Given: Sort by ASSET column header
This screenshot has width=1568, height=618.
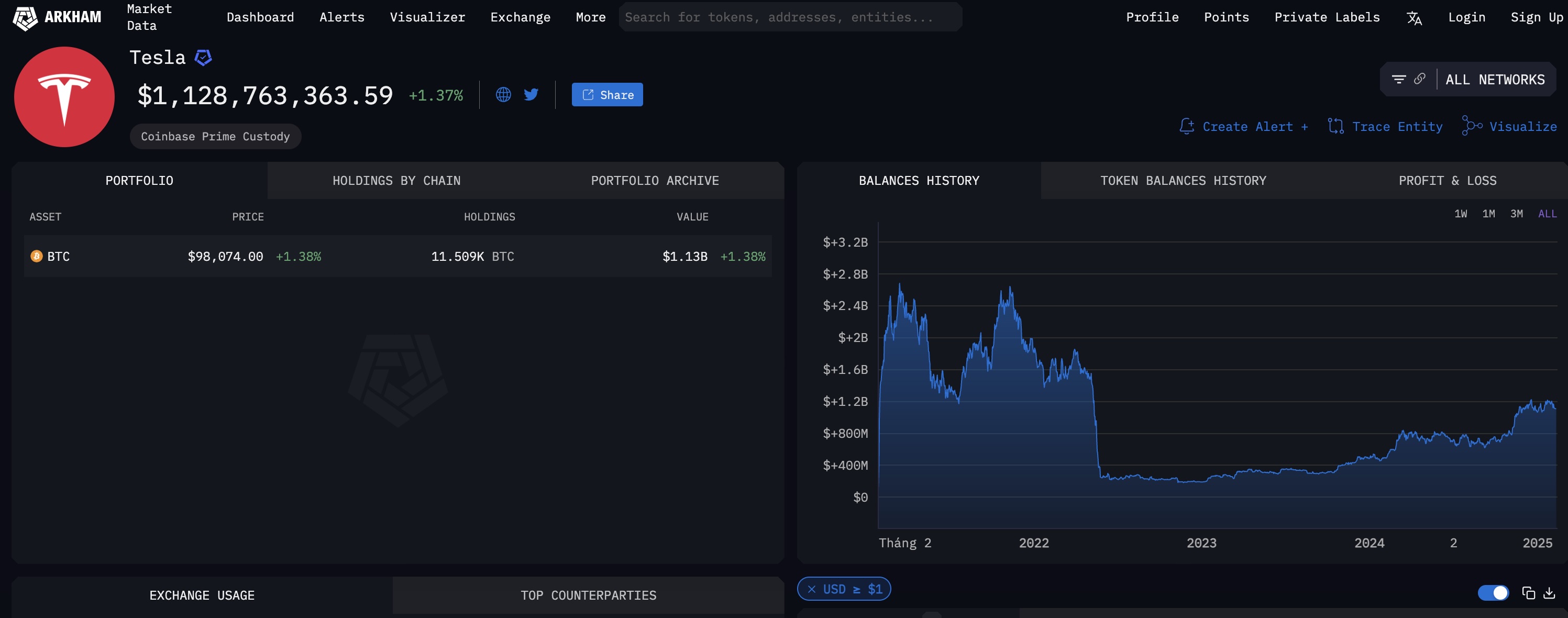Looking at the screenshot, I should tap(45, 217).
